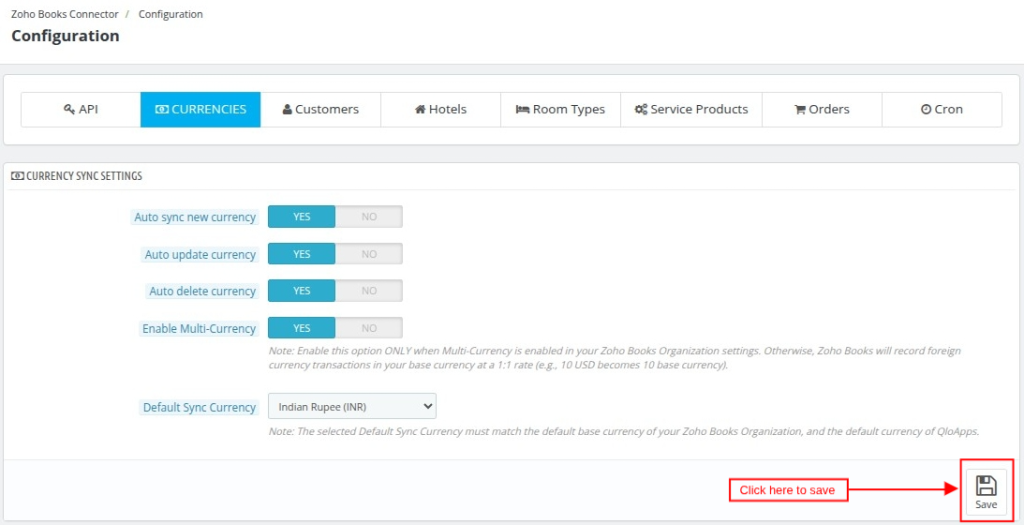Click the Multi-Currency note text
Image resolution: width=1024 pixels, height=525 pixels.
click(615, 358)
